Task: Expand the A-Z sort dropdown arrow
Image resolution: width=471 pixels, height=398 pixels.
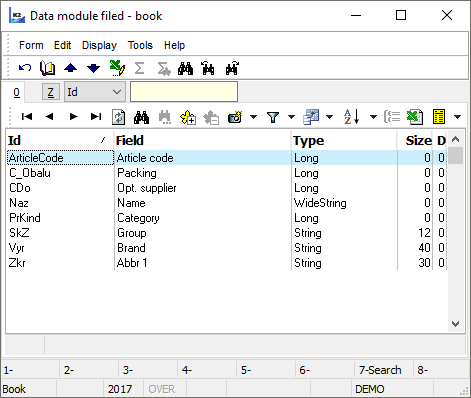Action: 373,117
